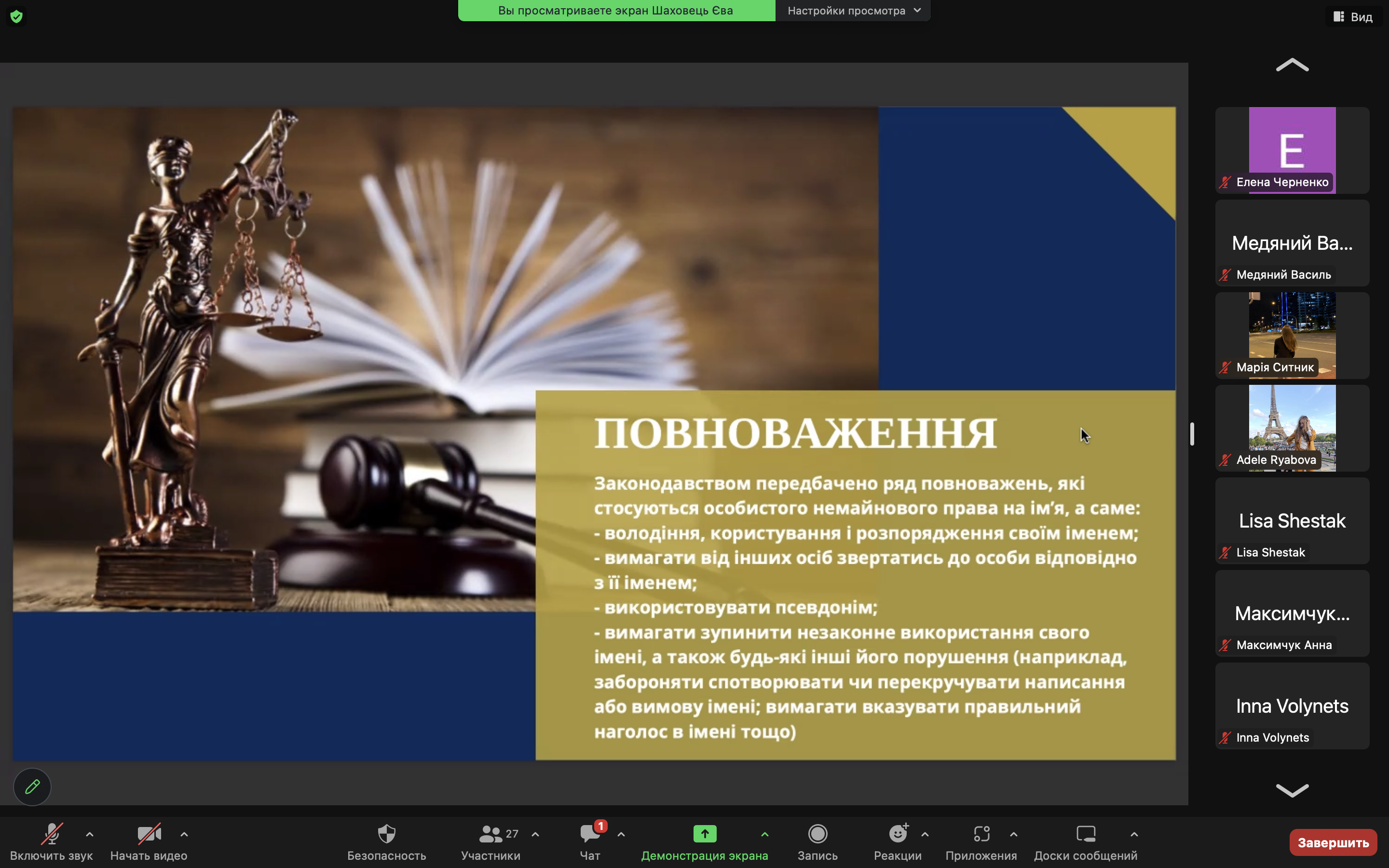The width and height of the screenshot is (1389, 868).
Task: Expand video options arrow beside camera
Action: (x=184, y=834)
